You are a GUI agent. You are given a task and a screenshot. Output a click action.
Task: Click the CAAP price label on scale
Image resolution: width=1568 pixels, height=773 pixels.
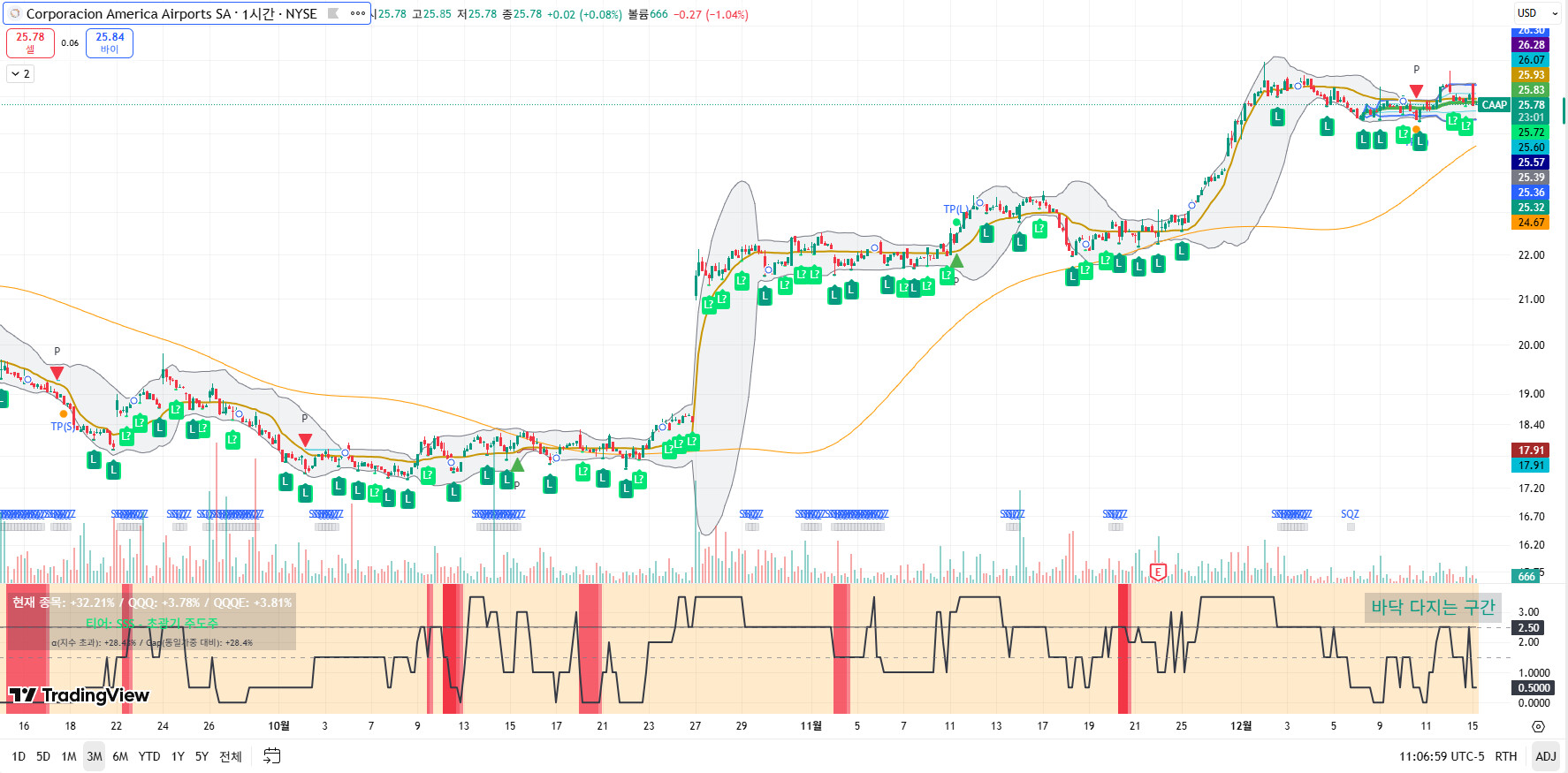[x=1494, y=105]
